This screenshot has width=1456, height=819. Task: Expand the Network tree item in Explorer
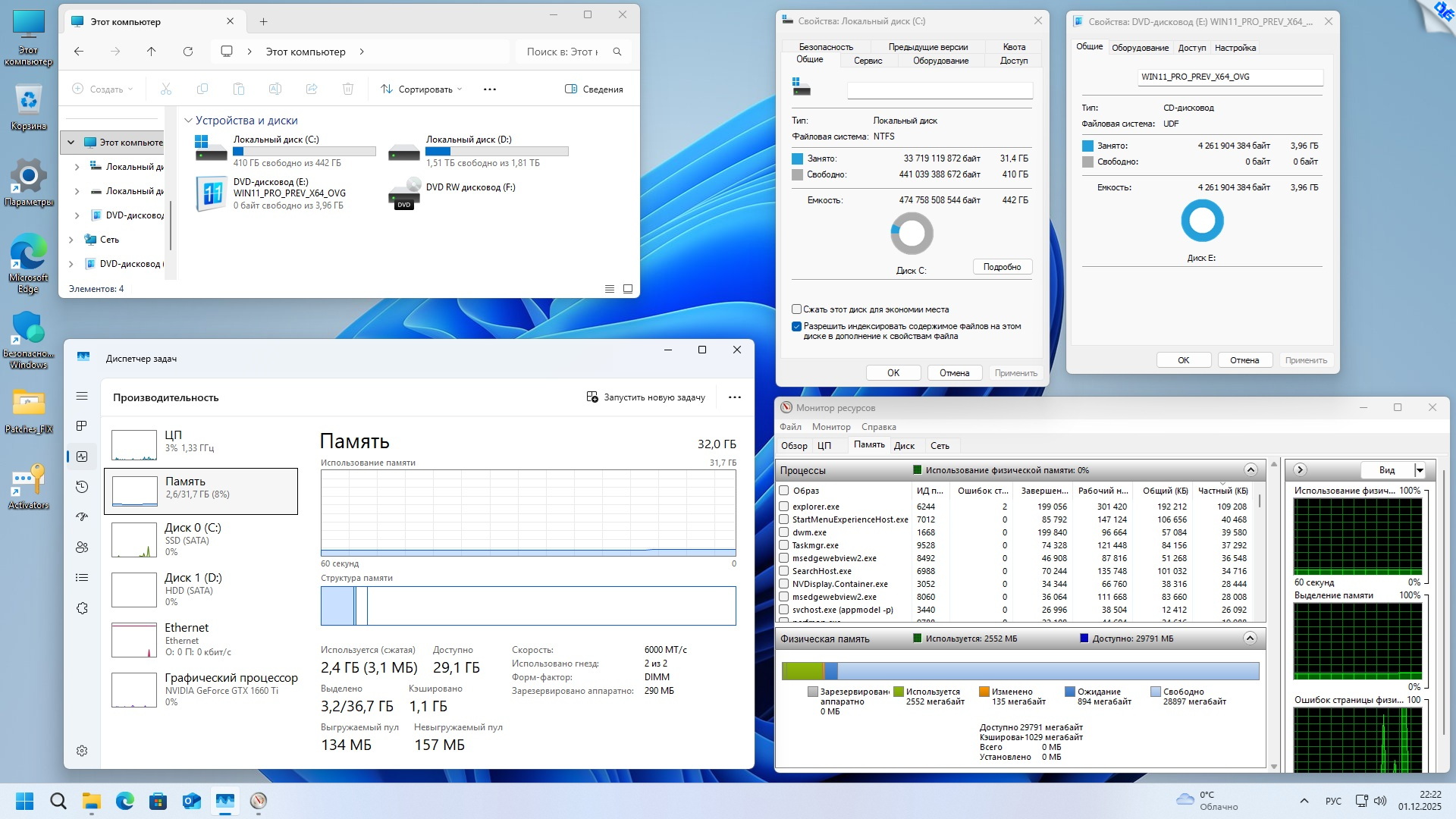pyautogui.click(x=71, y=240)
